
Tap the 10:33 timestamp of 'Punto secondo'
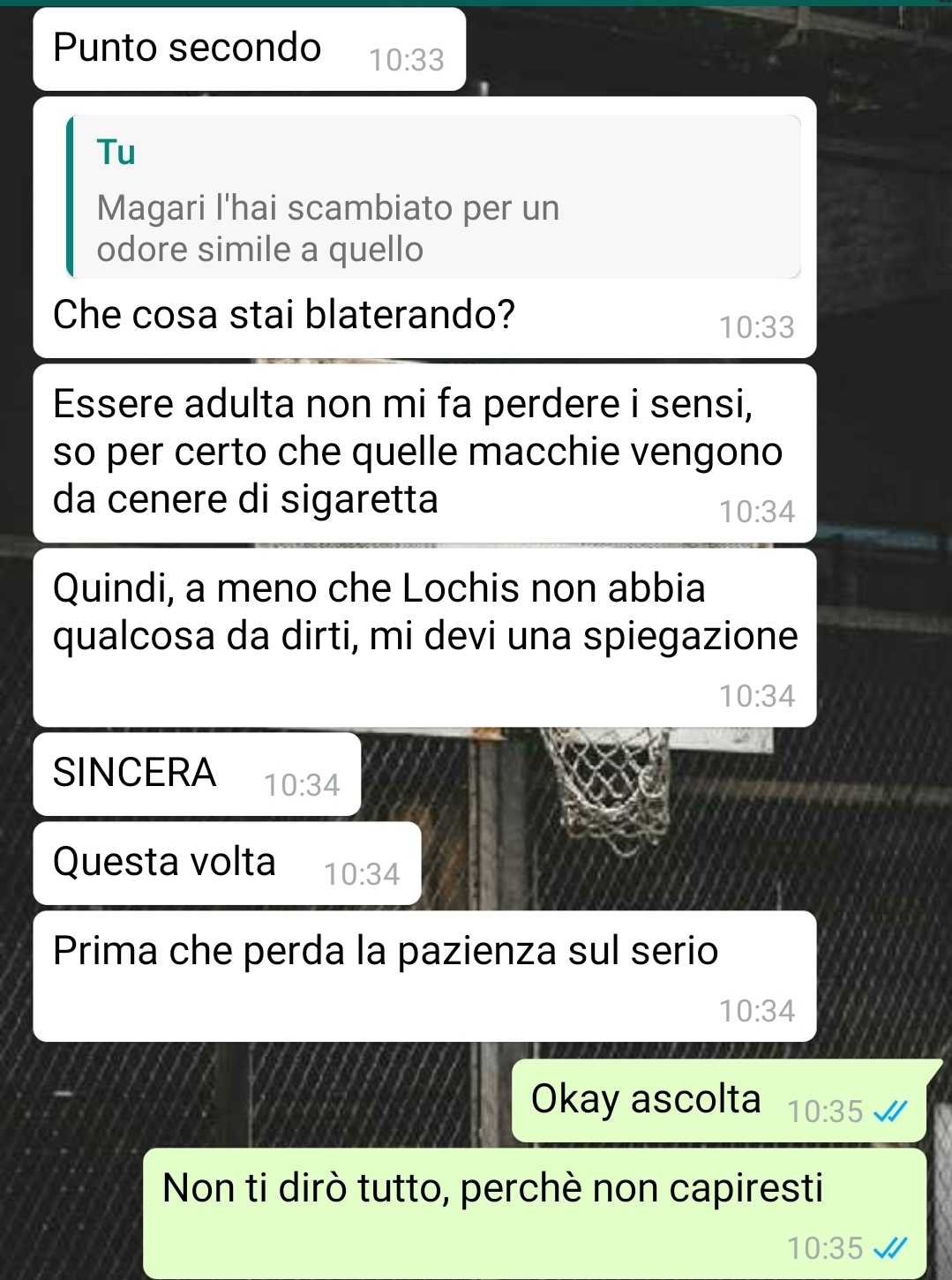coord(407,60)
